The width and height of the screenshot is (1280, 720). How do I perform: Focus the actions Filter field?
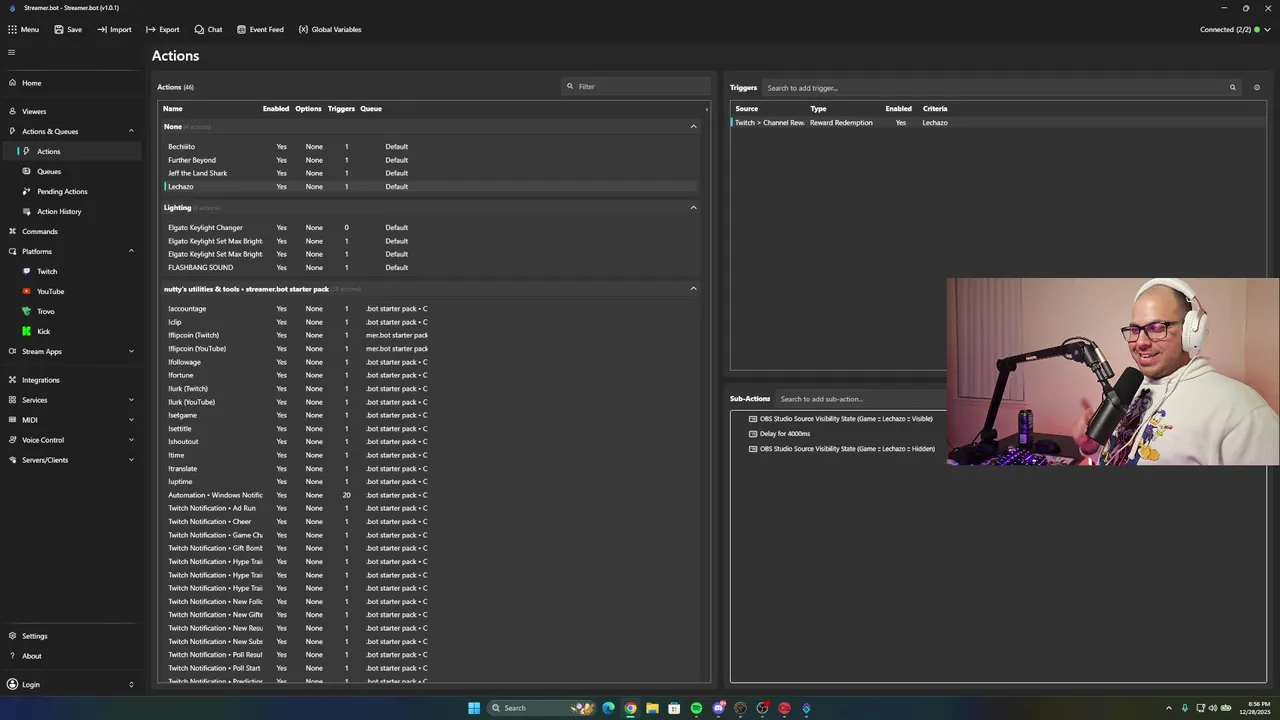(x=635, y=86)
